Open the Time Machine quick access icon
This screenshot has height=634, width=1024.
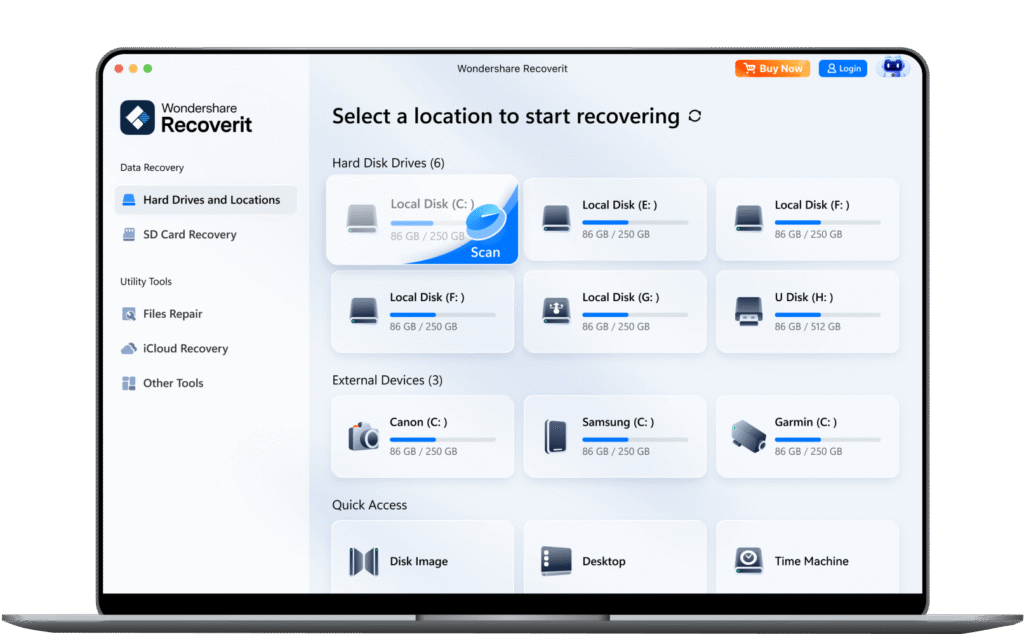coord(748,561)
